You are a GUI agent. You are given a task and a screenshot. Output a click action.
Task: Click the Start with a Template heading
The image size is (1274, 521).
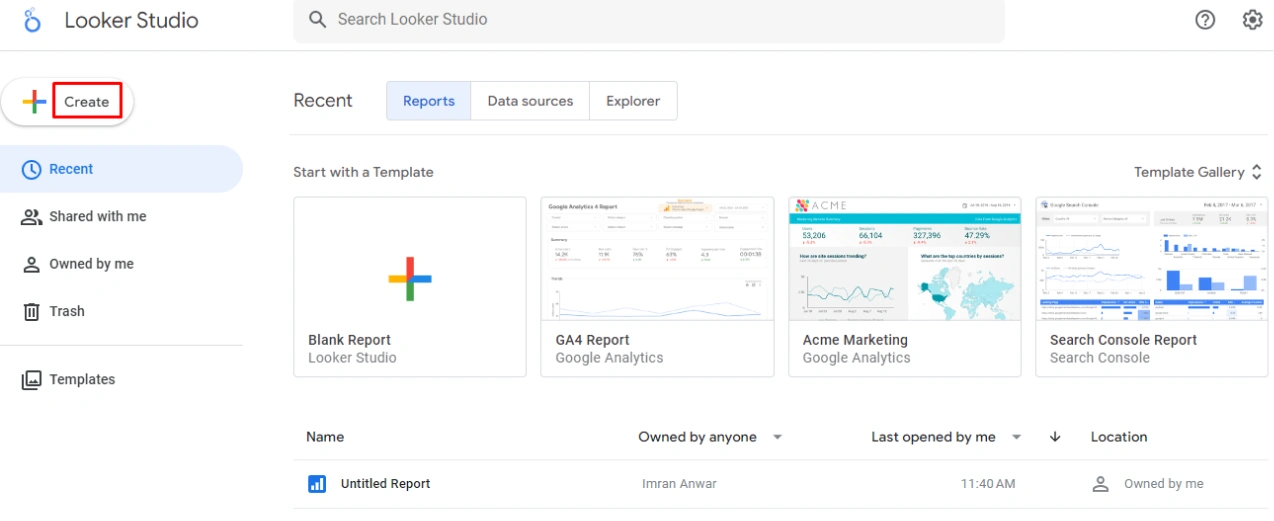(x=363, y=172)
